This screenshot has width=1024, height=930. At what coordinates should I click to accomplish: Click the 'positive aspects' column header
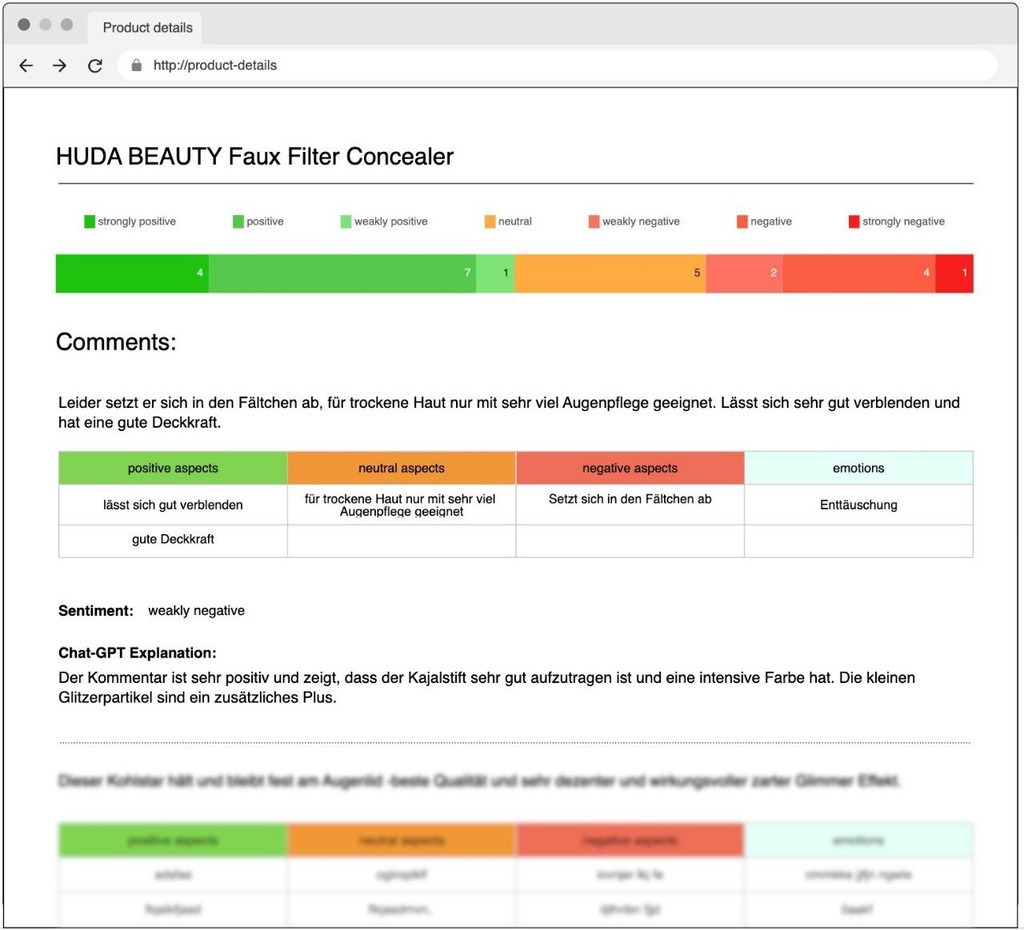[x=173, y=468]
